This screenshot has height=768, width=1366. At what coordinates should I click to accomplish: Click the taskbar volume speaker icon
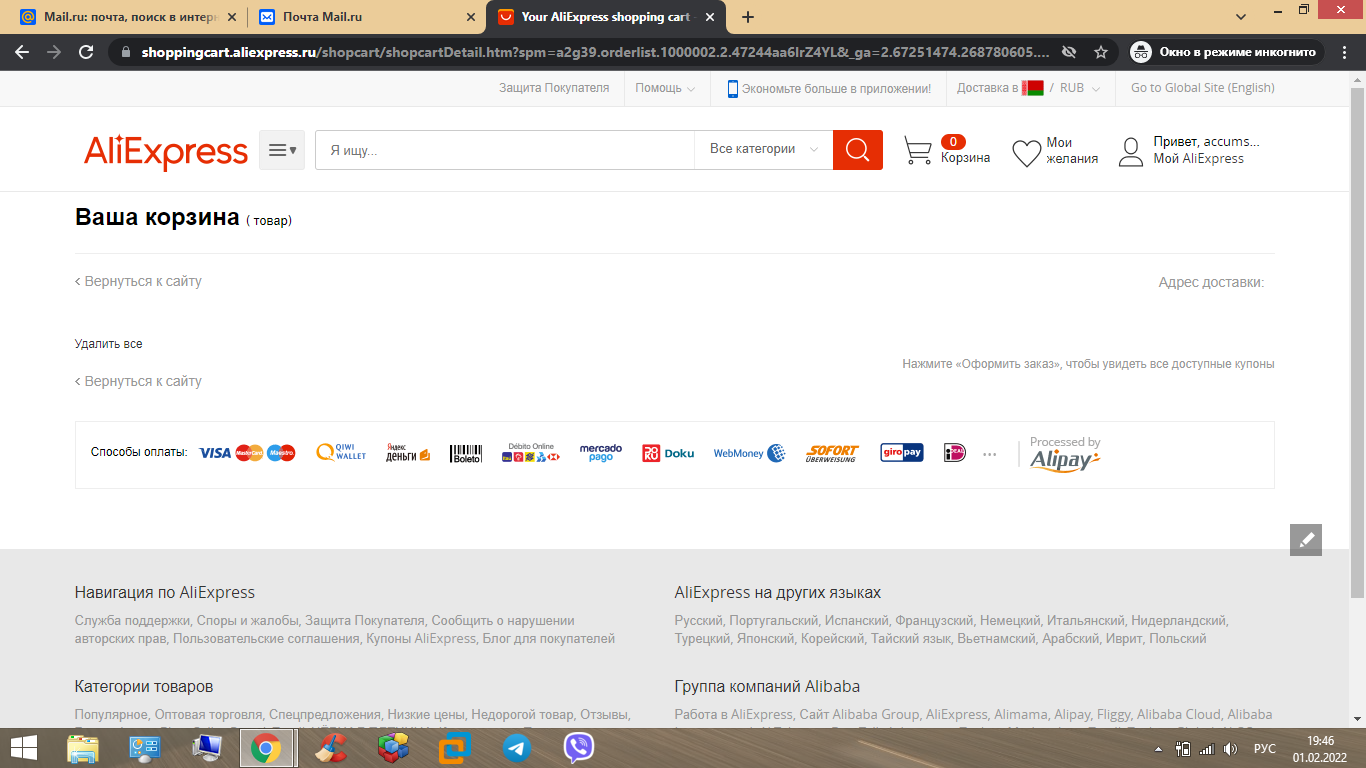coord(1230,749)
